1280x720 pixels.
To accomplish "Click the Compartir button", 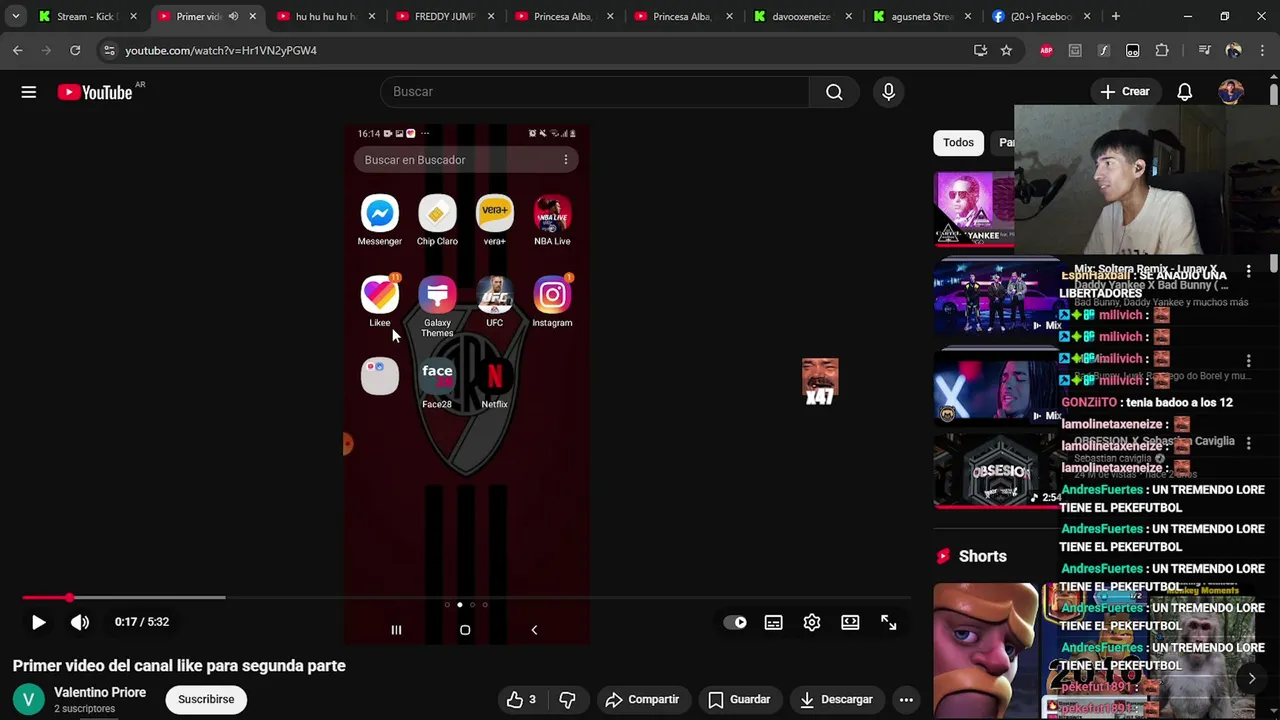I will coord(642,700).
